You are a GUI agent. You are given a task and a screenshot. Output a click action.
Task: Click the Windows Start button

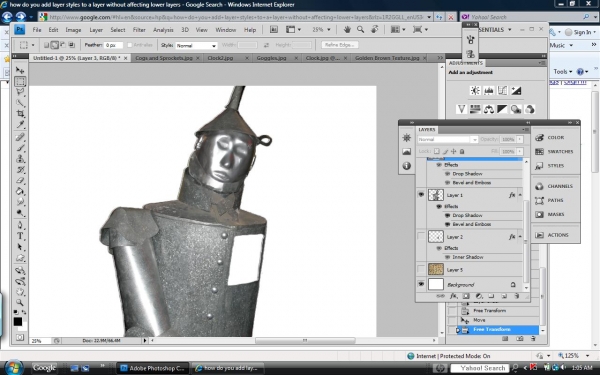pyautogui.click(x=13, y=368)
